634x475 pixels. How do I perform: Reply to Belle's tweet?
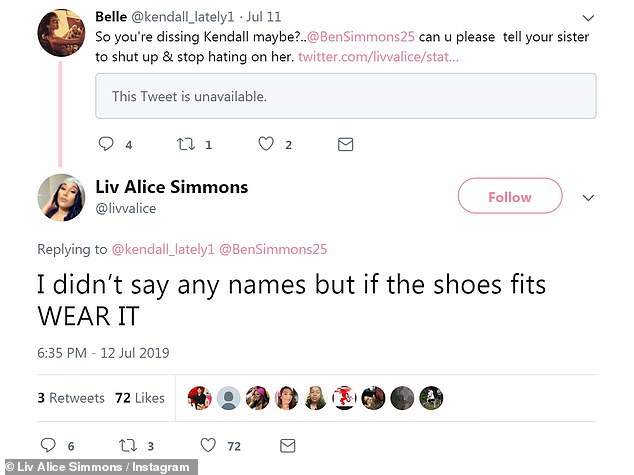[106, 144]
